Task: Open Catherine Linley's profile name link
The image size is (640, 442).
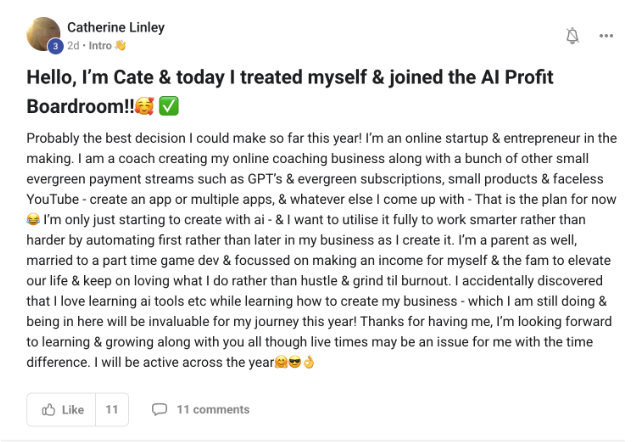Action: pyautogui.click(x=115, y=27)
